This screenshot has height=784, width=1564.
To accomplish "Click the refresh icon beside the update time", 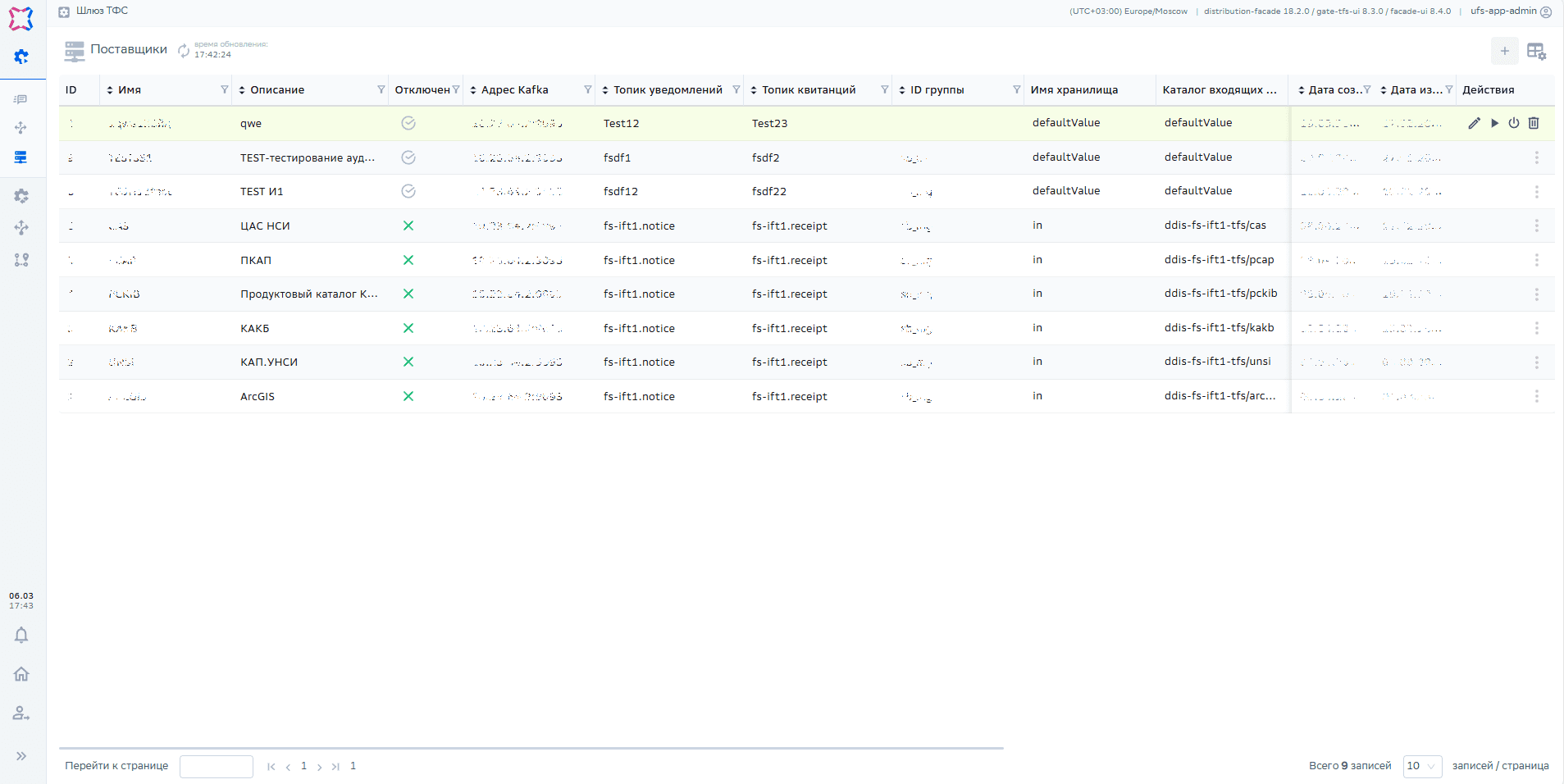I will tap(184, 50).
